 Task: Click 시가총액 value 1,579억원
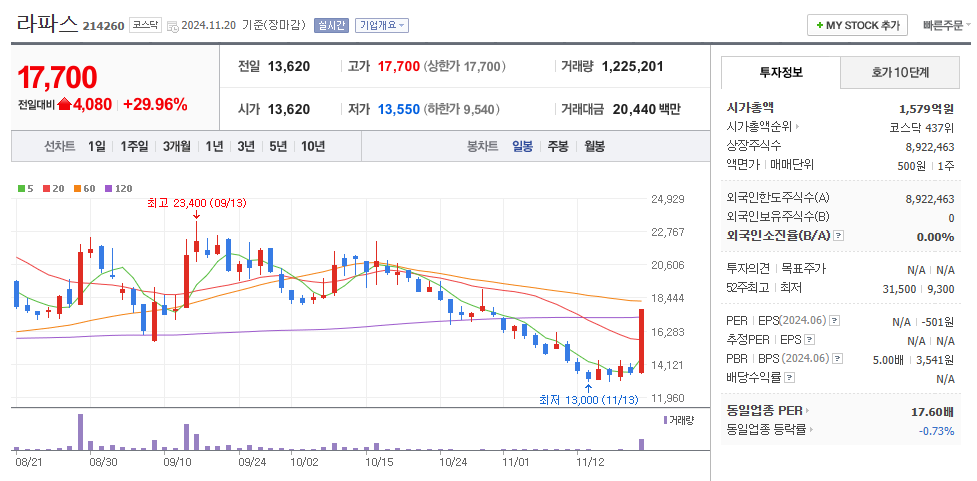point(925,109)
